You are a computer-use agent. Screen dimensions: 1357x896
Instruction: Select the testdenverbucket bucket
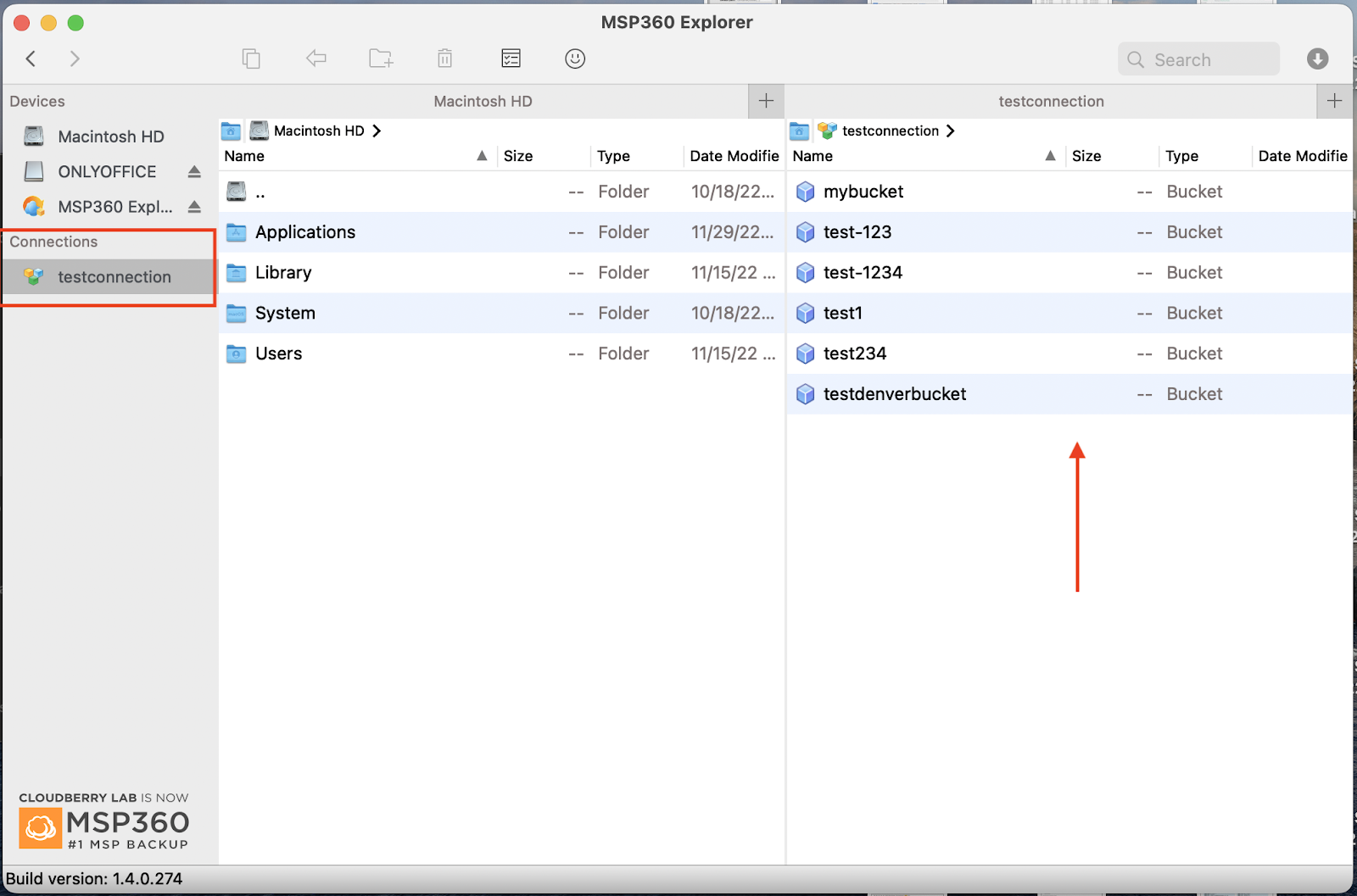pos(1069,394)
